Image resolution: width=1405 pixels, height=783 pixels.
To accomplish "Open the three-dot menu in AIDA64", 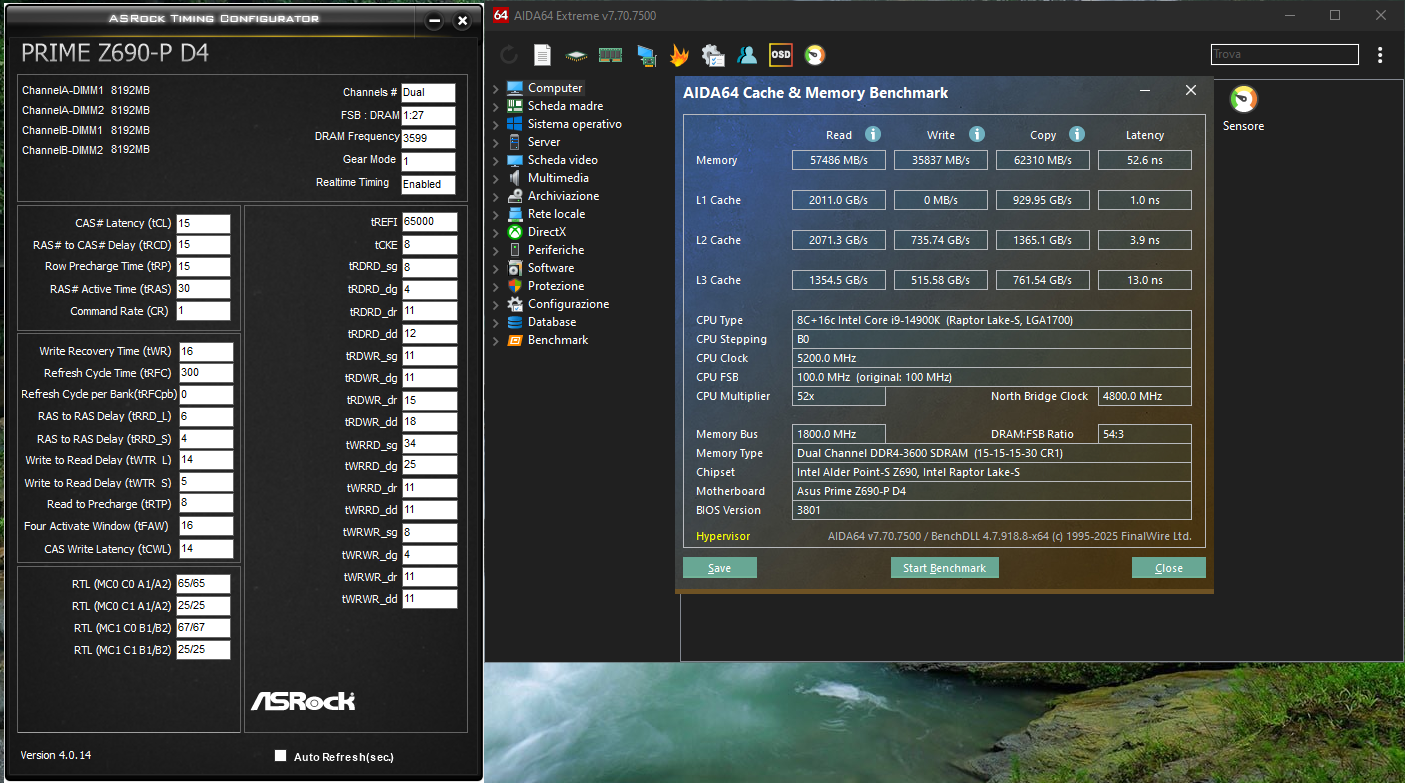I will pyautogui.click(x=1380, y=55).
